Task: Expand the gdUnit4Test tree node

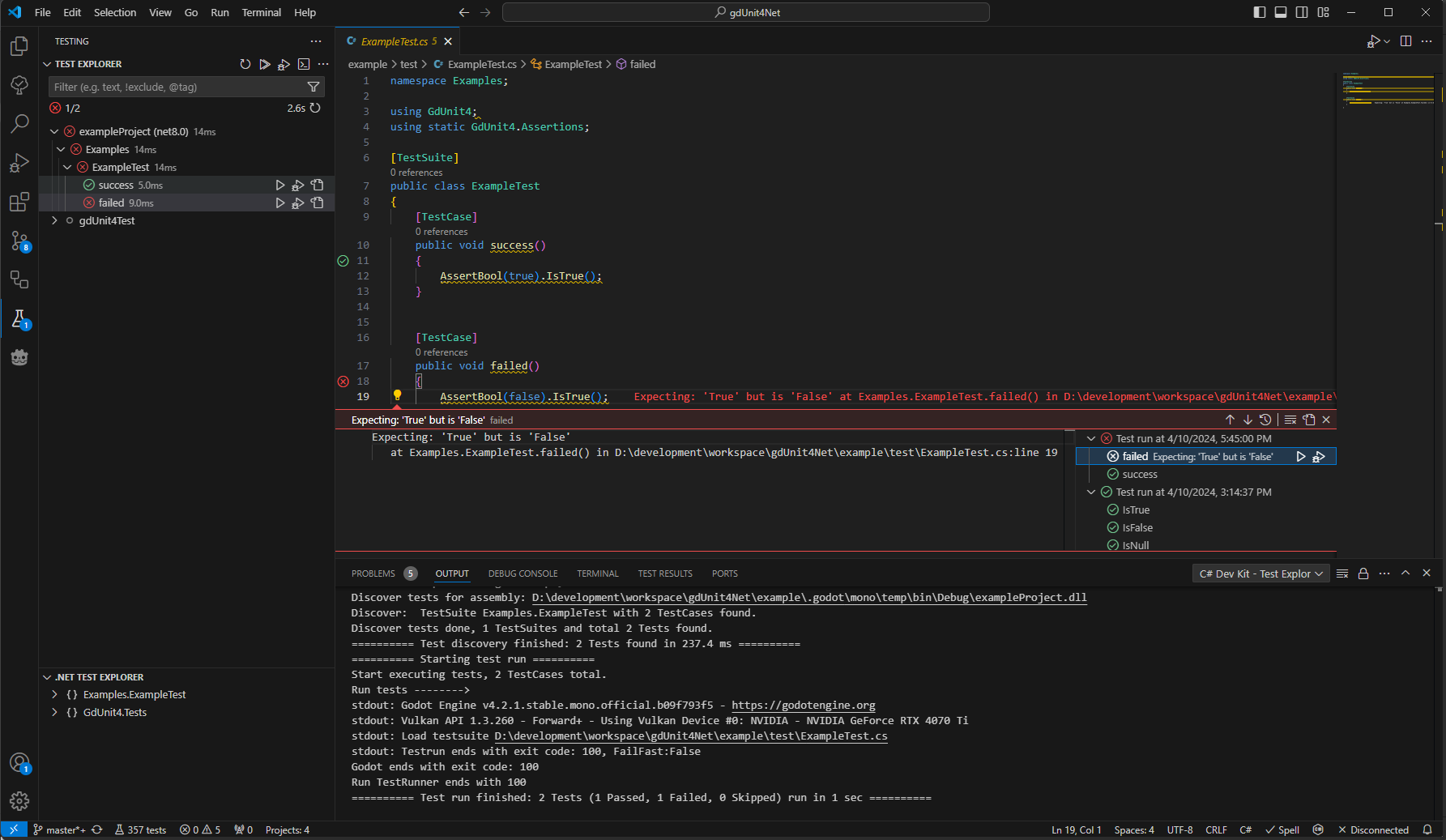Action: coord(54,220)
